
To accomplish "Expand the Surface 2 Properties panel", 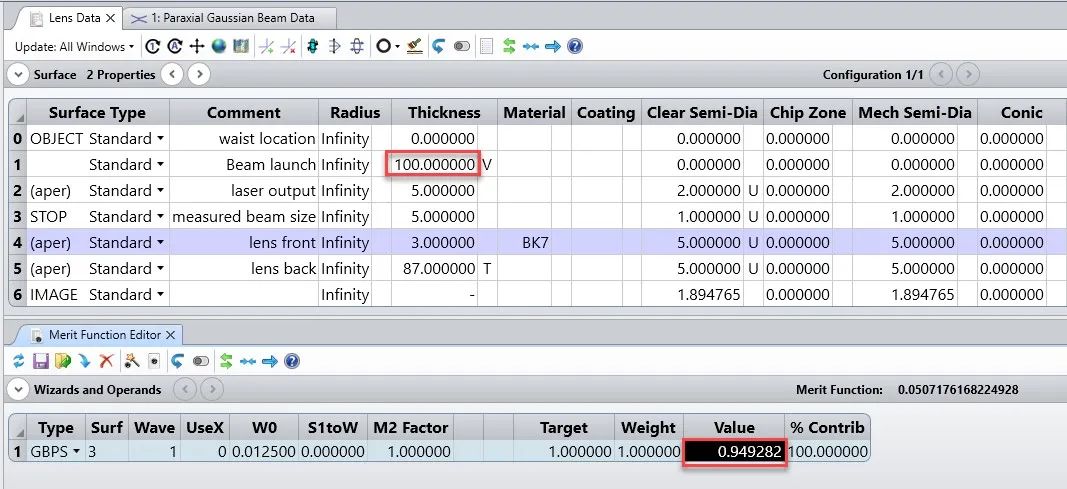I will [18, 74].
